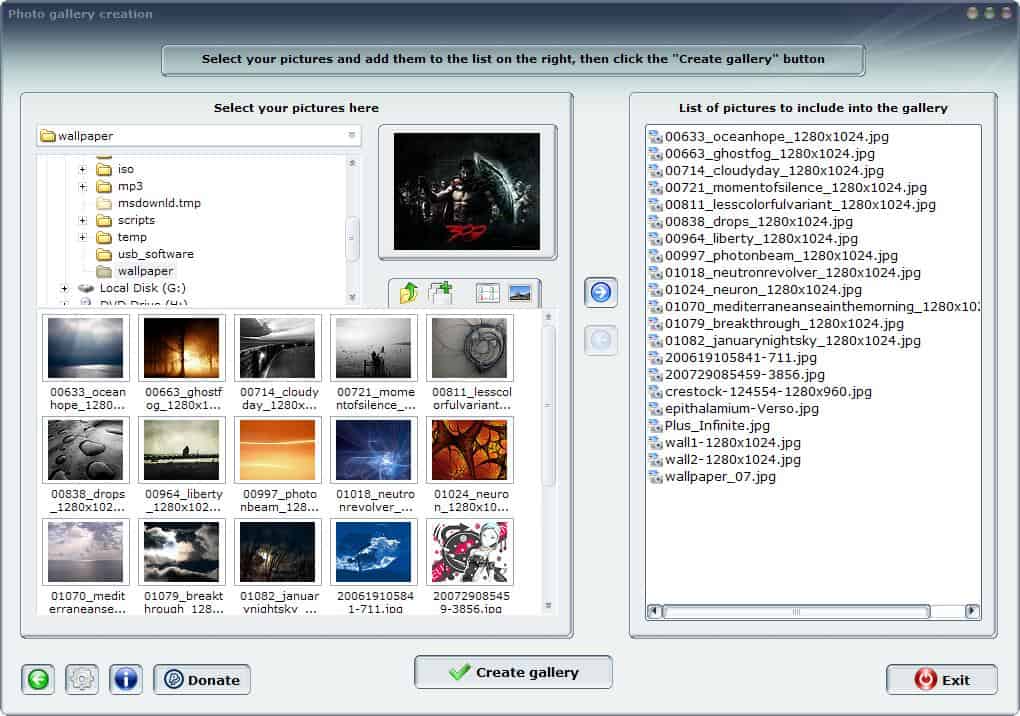Select the 00838_drops thumbnail
Screen dimensions: 1020x716
click(x=86, y=450)
